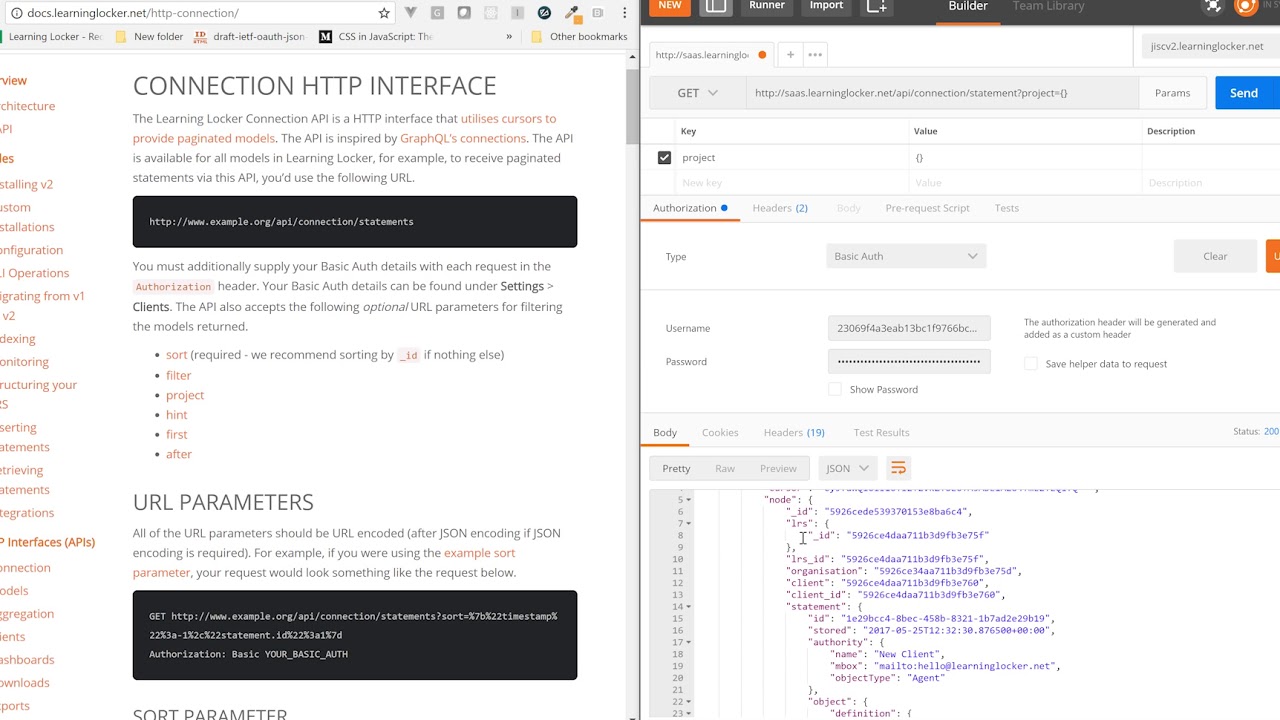Open the New folder bookmark
Screen dimensions: 1280x720
(x=149, y=37)
